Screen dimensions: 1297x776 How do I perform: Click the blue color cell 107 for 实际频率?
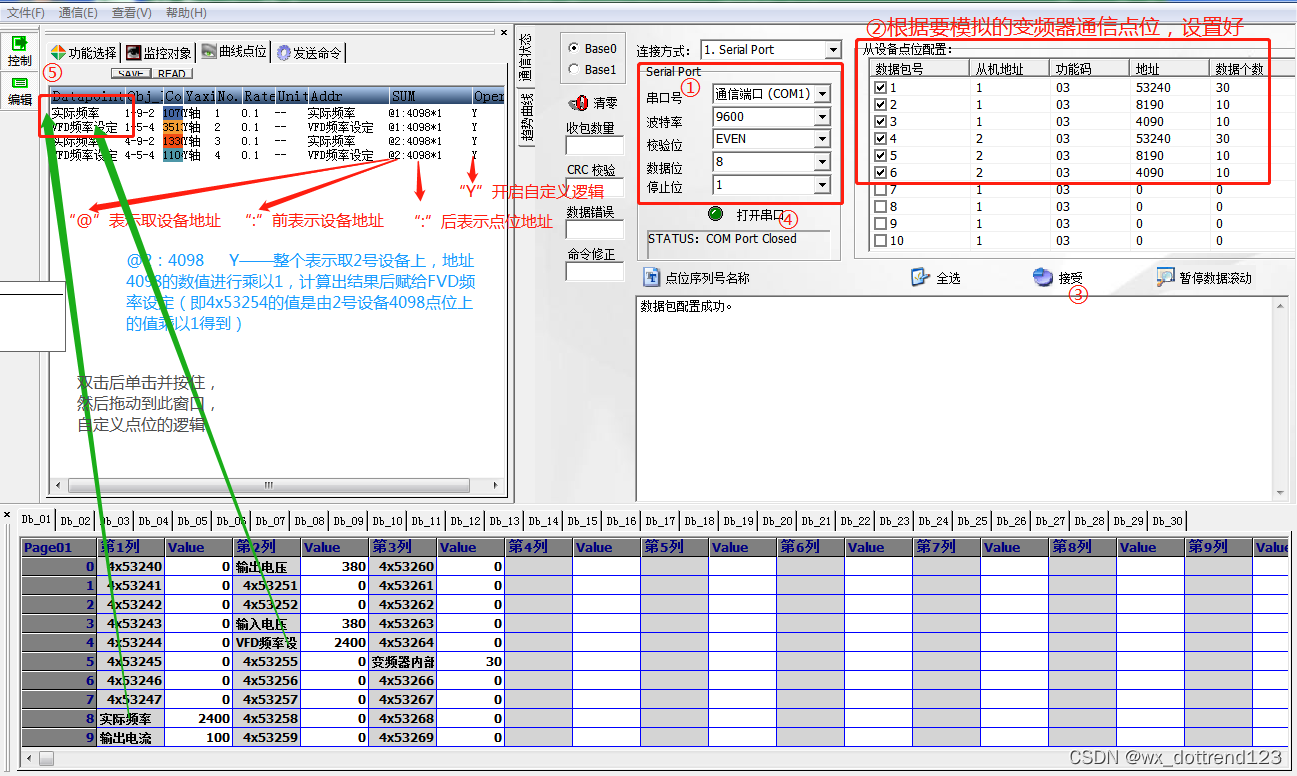[x=171, y=113]
